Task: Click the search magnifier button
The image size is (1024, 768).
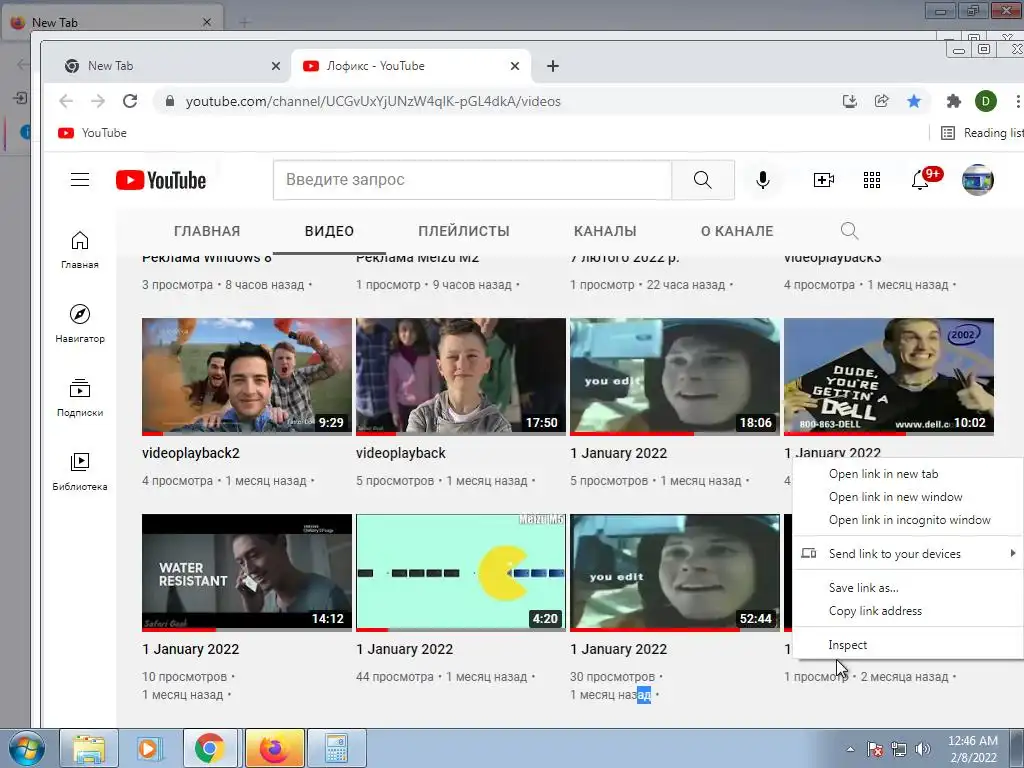Action: tap(703, 180)
